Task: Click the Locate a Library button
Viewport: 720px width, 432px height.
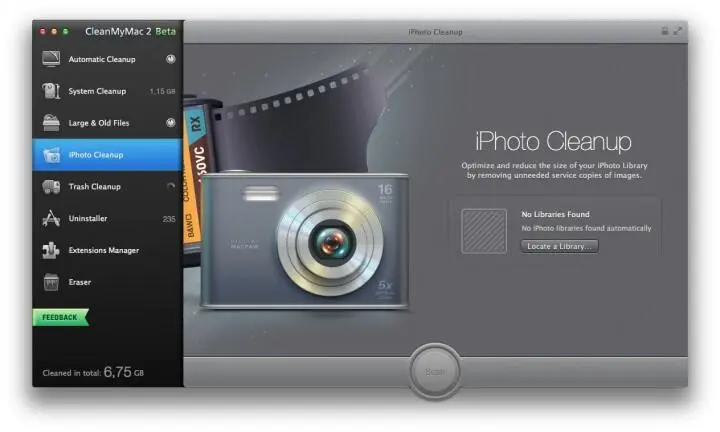Action: pyautogui.click(x=559, y=246)
